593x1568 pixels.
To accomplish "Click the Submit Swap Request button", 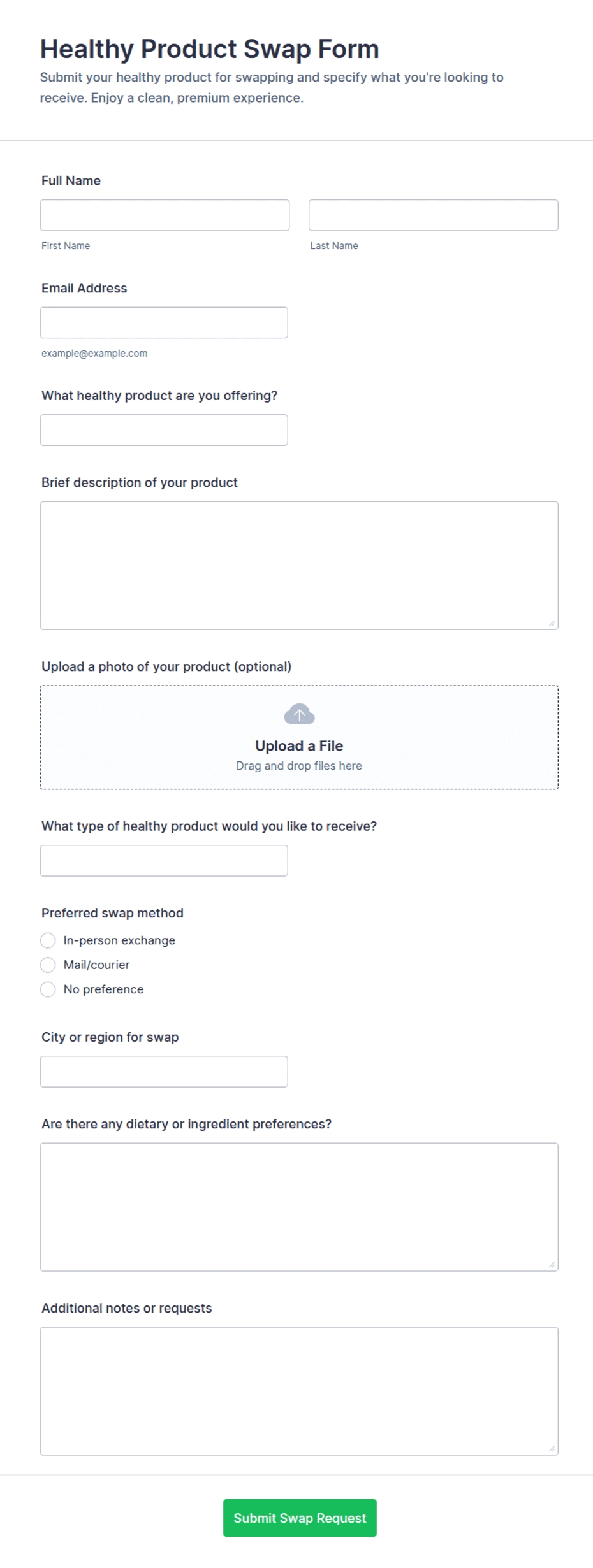I will pos(300,1518).
